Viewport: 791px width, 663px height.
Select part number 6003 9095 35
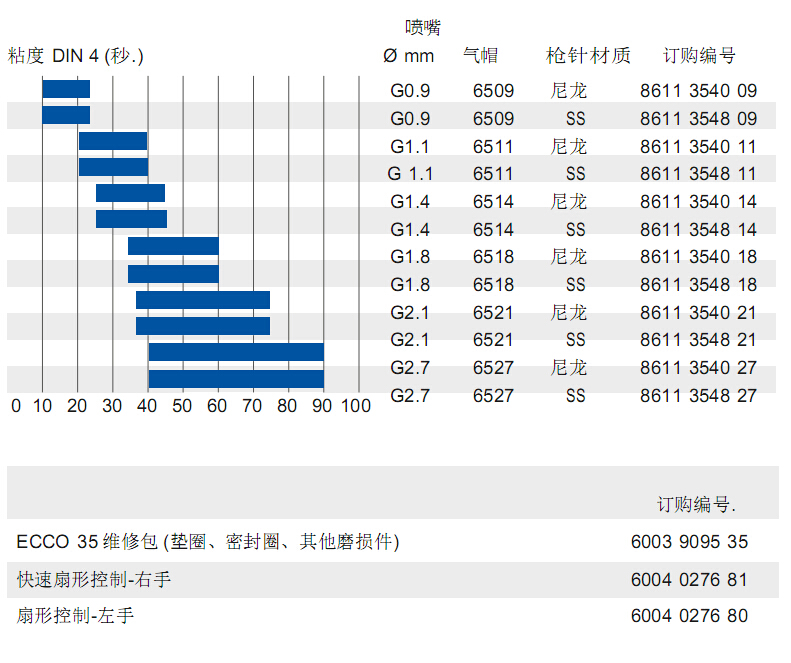click(689, 542)
